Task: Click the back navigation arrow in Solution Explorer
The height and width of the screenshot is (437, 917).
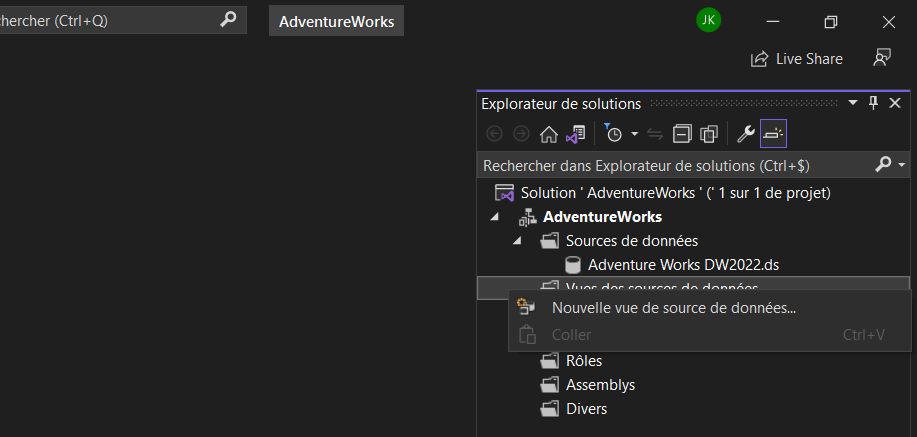Action: (x=494, y=135)
